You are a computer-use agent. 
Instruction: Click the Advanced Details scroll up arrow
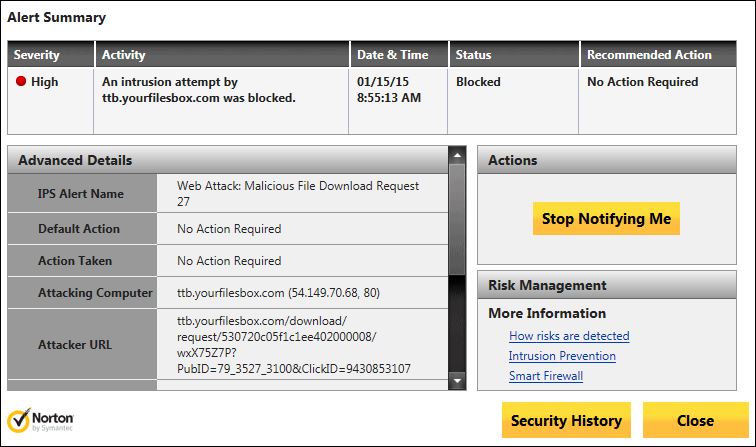[457, 155]
